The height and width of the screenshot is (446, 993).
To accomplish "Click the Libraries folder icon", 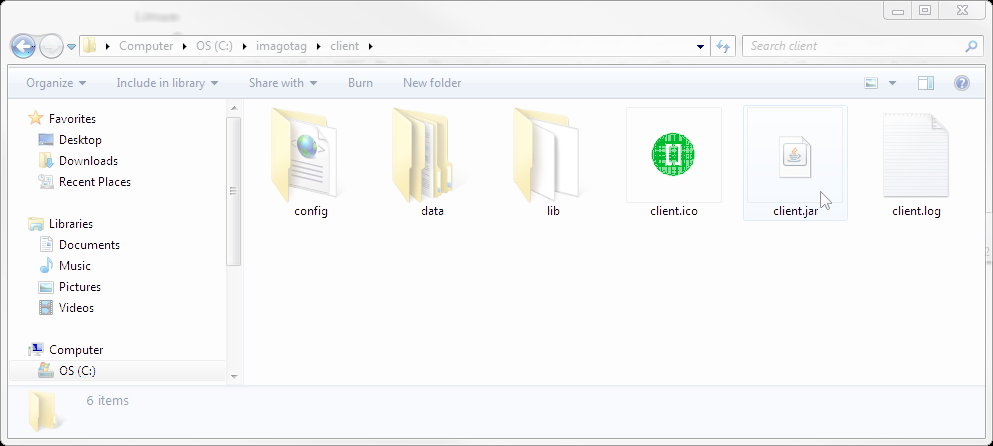I will tap(35, 224).
